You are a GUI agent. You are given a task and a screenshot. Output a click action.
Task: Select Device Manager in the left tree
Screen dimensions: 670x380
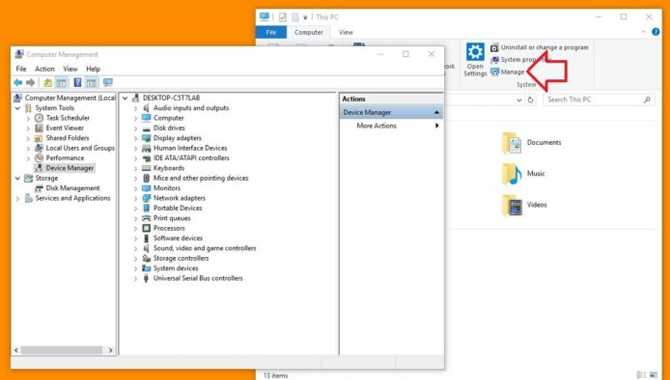[70, 168]
